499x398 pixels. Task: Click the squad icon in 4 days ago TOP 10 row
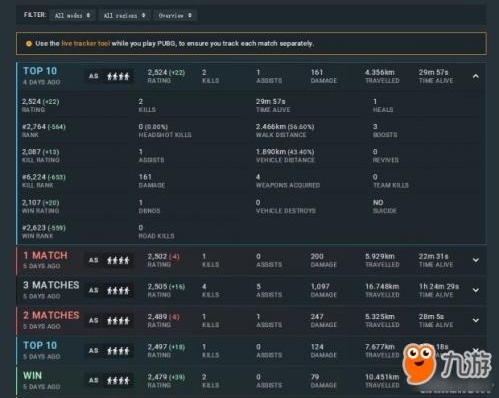pyautogui.click(x=118, y=76)
